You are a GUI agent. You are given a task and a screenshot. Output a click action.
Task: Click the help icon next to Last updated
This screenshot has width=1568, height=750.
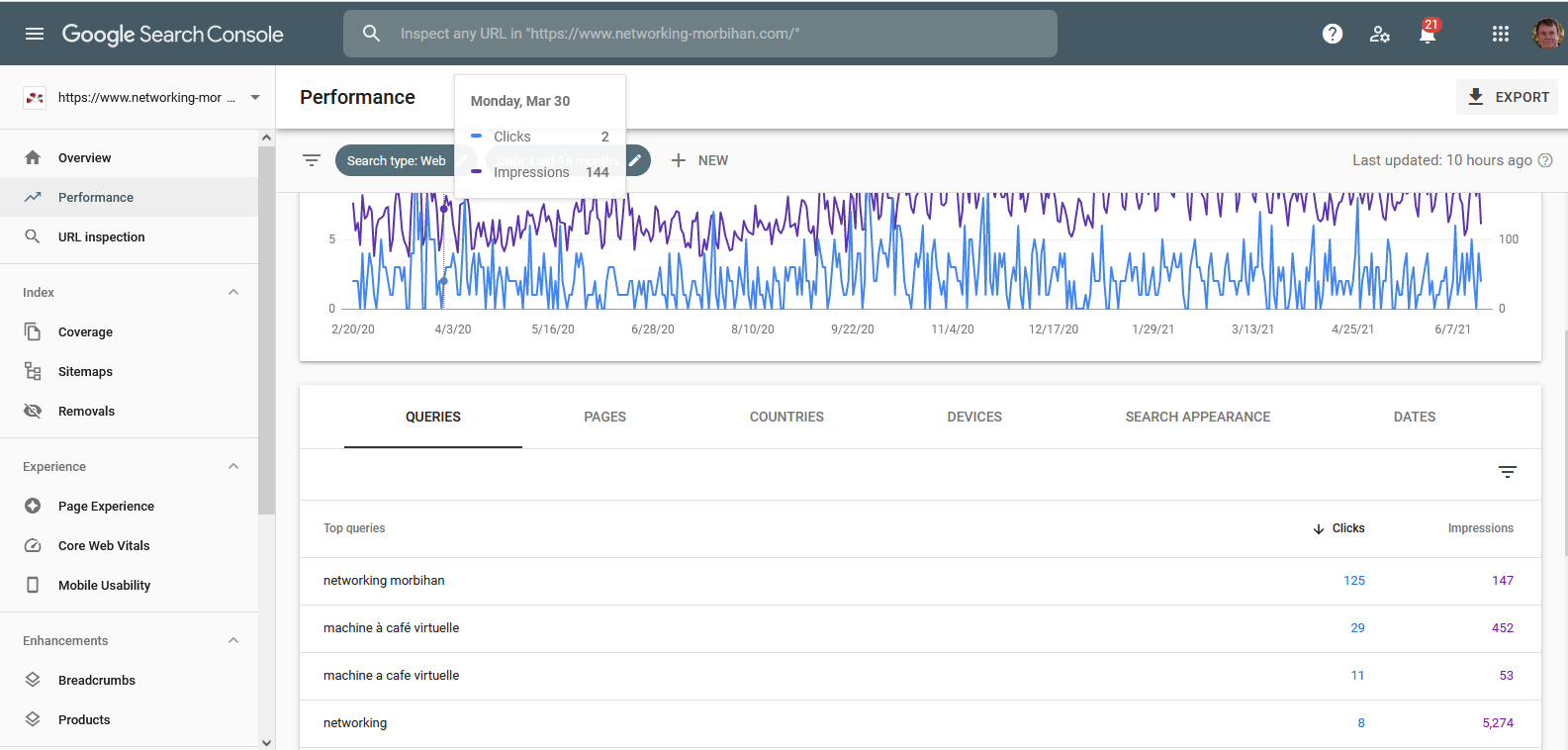click(1545, 160)
